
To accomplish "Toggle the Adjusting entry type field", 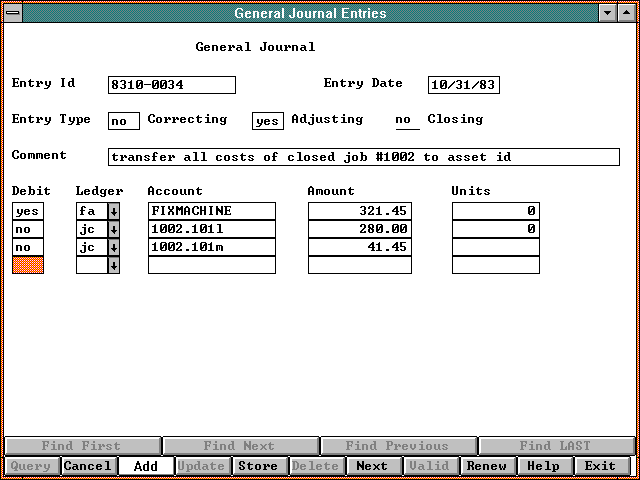I will point(267,121).
